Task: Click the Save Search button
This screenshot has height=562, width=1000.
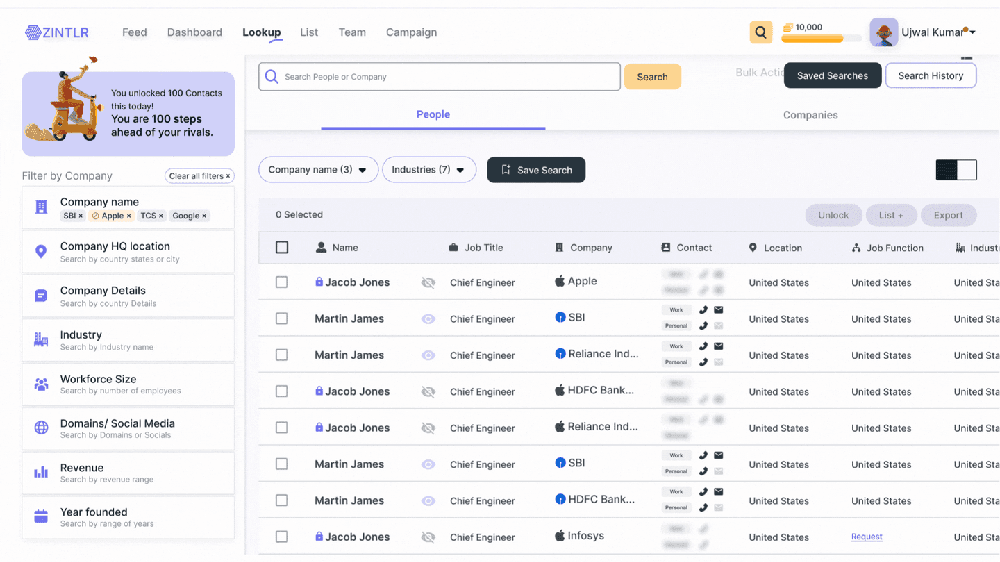Action: click(x=536, y=170)
